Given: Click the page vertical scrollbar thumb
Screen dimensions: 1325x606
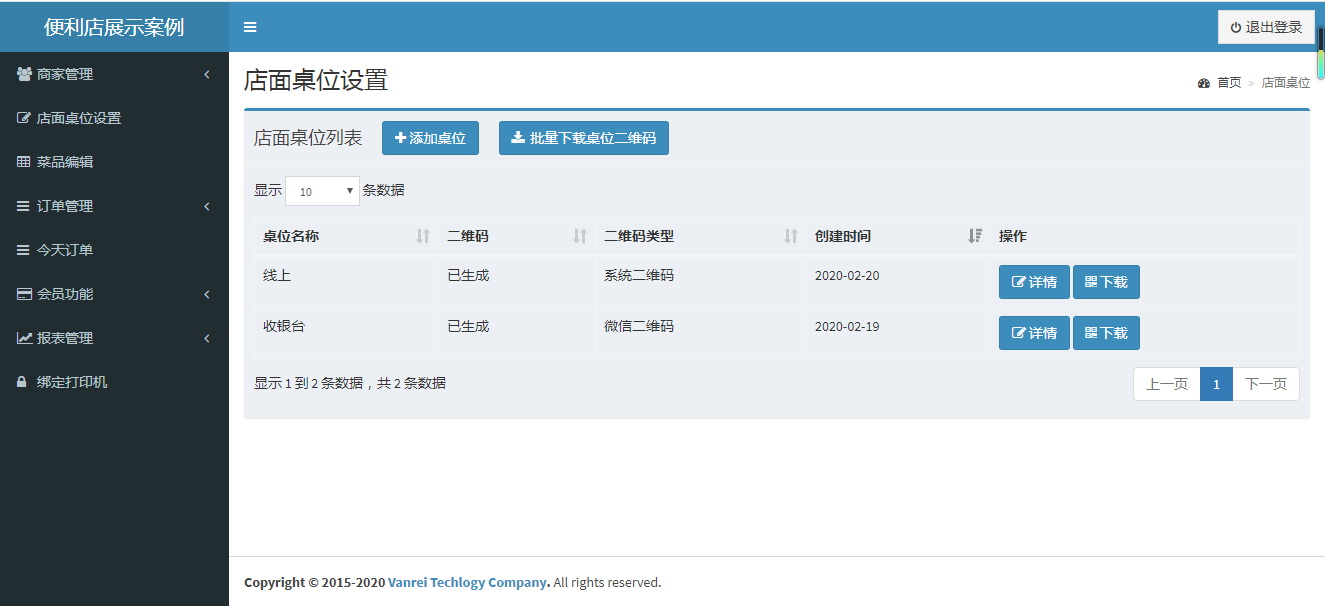Looking at the screenshot, I should pyautogui.click(x=1320, y=53).
